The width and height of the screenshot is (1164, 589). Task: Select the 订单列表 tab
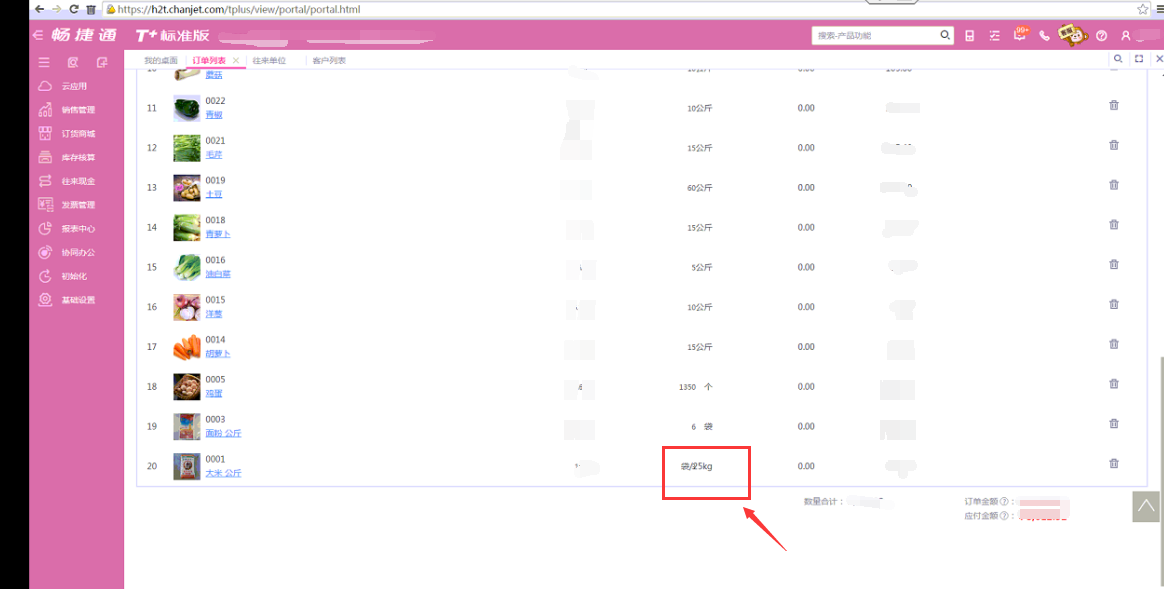209,60
